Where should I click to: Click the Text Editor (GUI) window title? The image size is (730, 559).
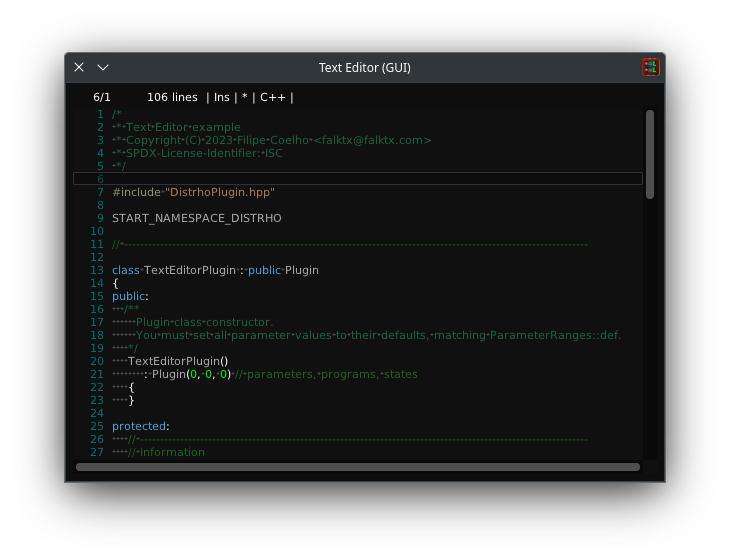pos(365,68)
